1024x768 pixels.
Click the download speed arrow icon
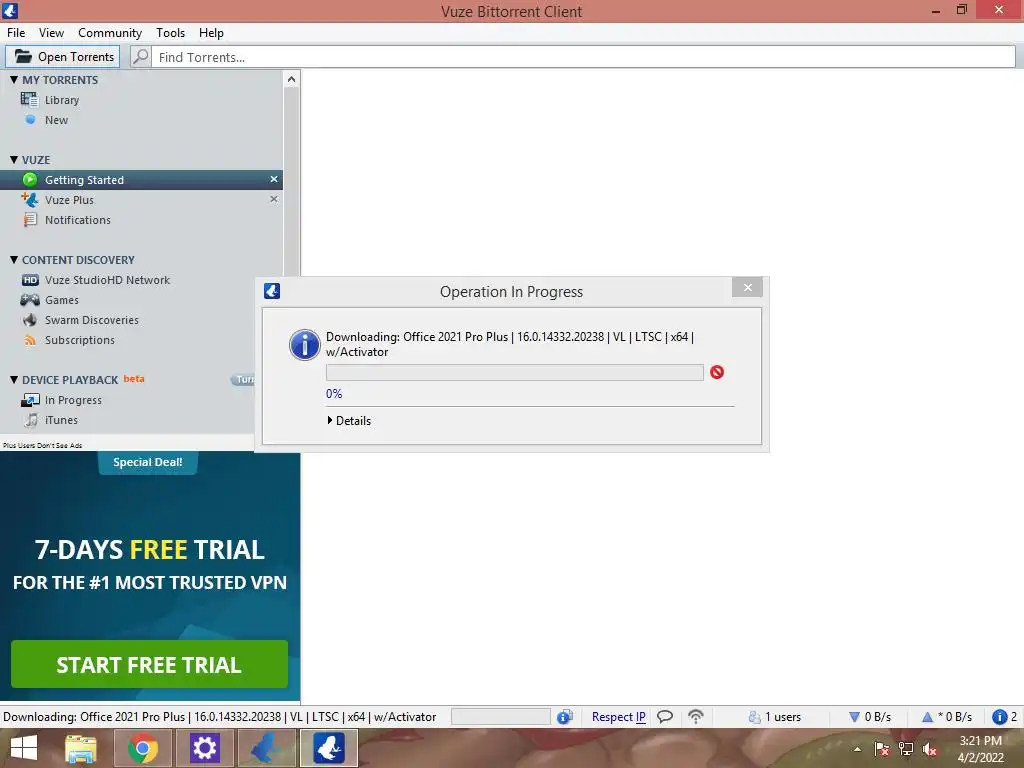854,717
